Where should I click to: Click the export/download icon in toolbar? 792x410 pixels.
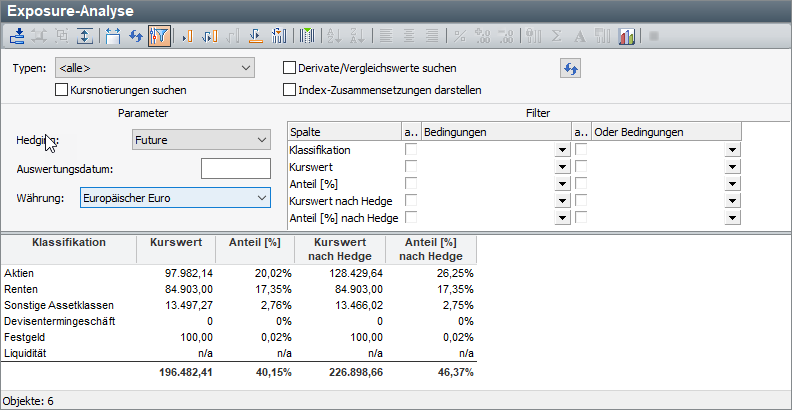[x=17, y=36]
